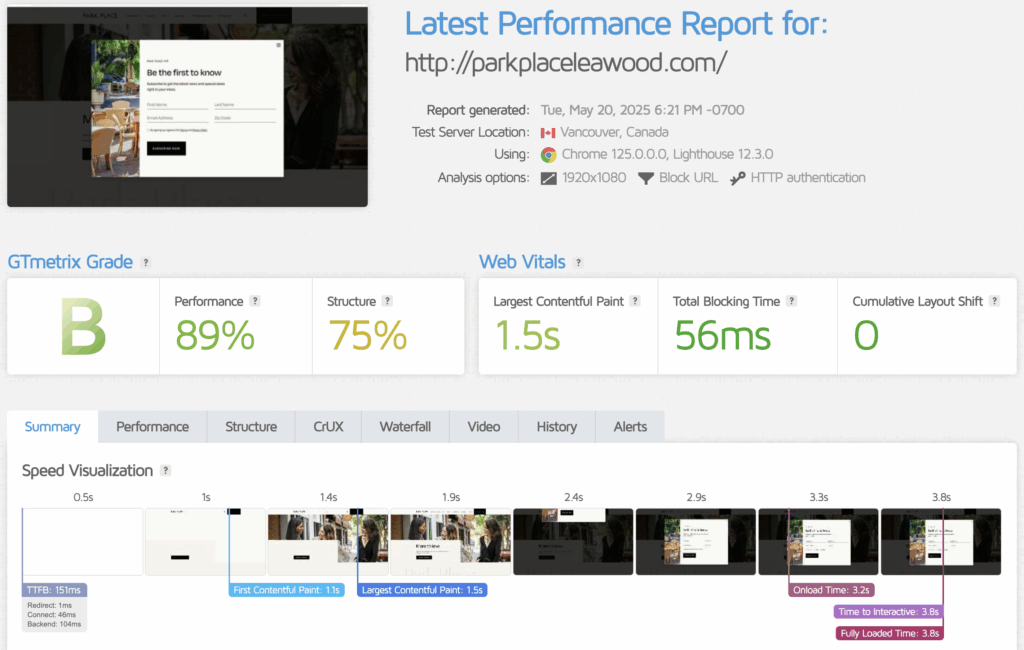This screenshot has width=1024, height=650.
Task: Click the grade B letter
Action: (83, 327)
